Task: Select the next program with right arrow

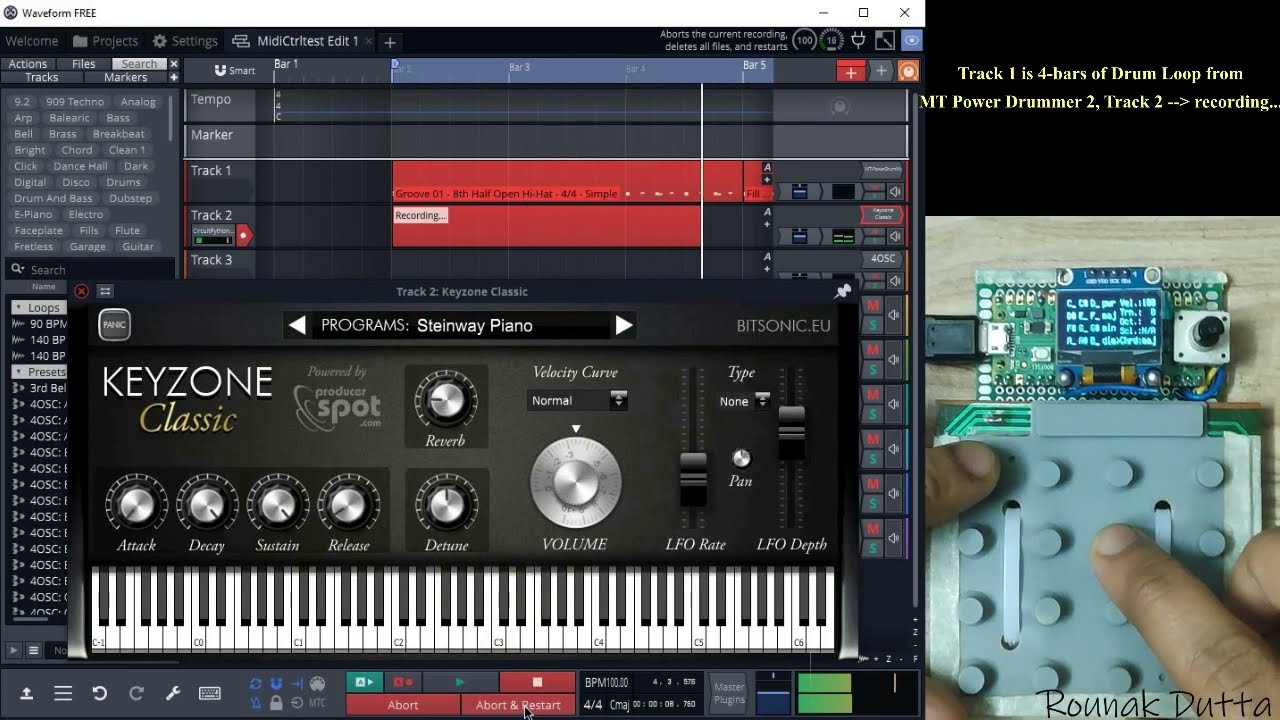Action: [x=624, y=325]
